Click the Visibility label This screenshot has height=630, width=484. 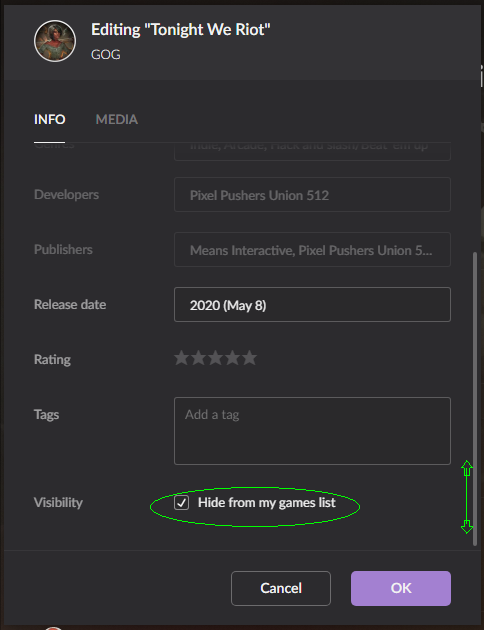click(x=58, y=503)
